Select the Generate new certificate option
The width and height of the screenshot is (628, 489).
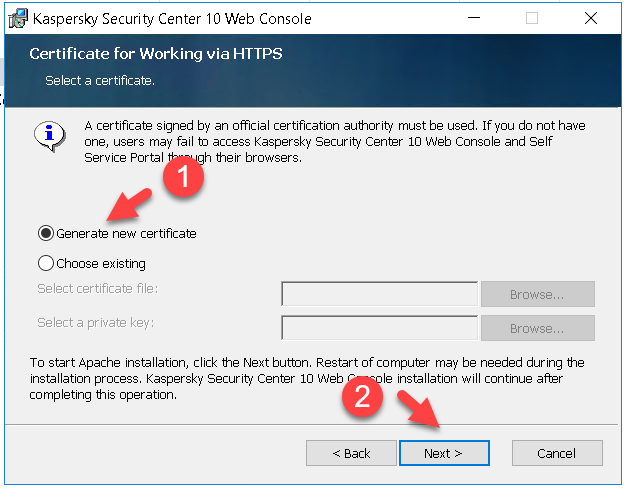[x=117, y=233]
